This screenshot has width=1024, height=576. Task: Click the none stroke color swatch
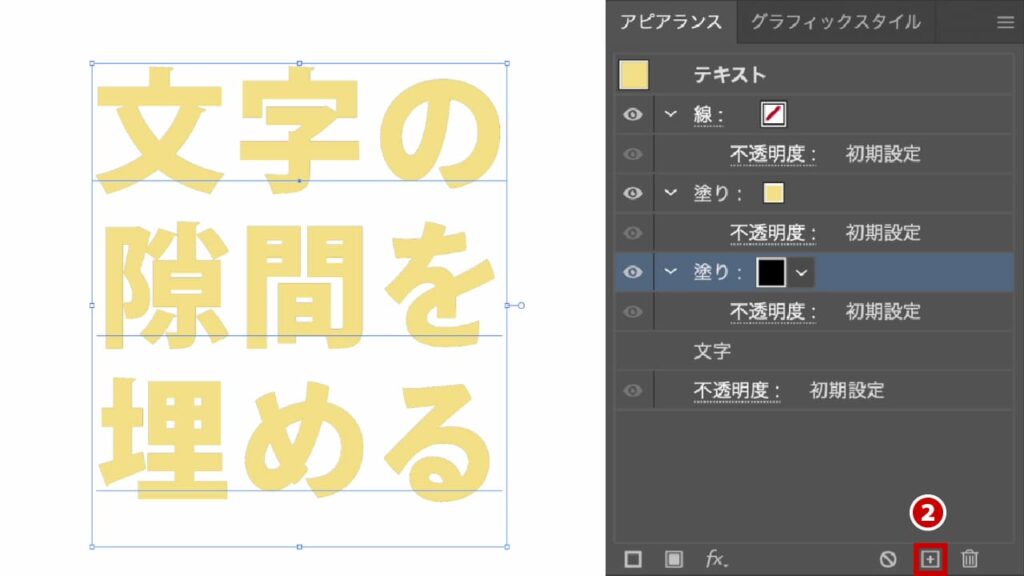[773, 114]
